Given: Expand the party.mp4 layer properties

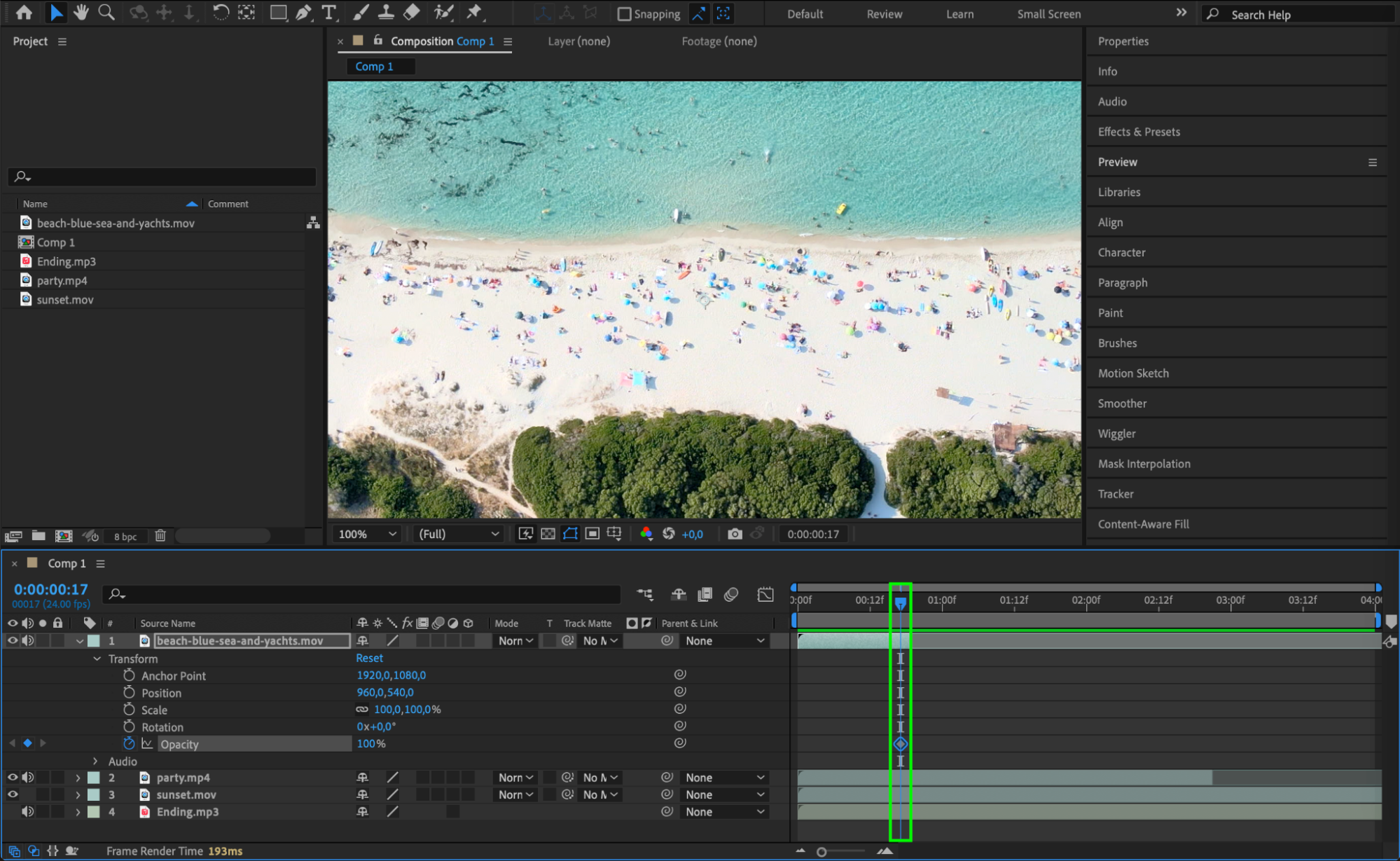Looking at the screenshot, I should pos(78,778).
